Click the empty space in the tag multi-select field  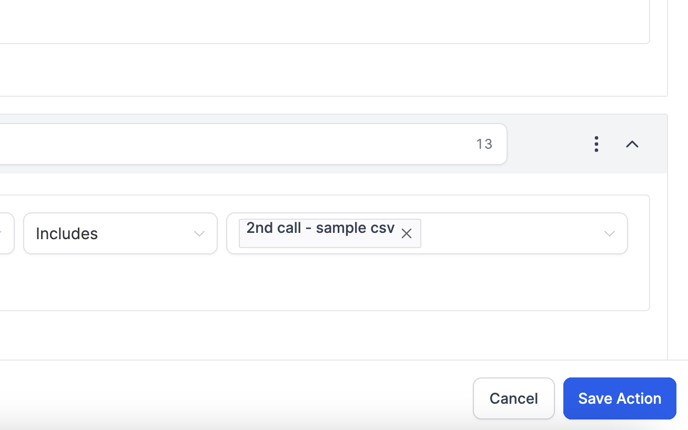(510, 234)
